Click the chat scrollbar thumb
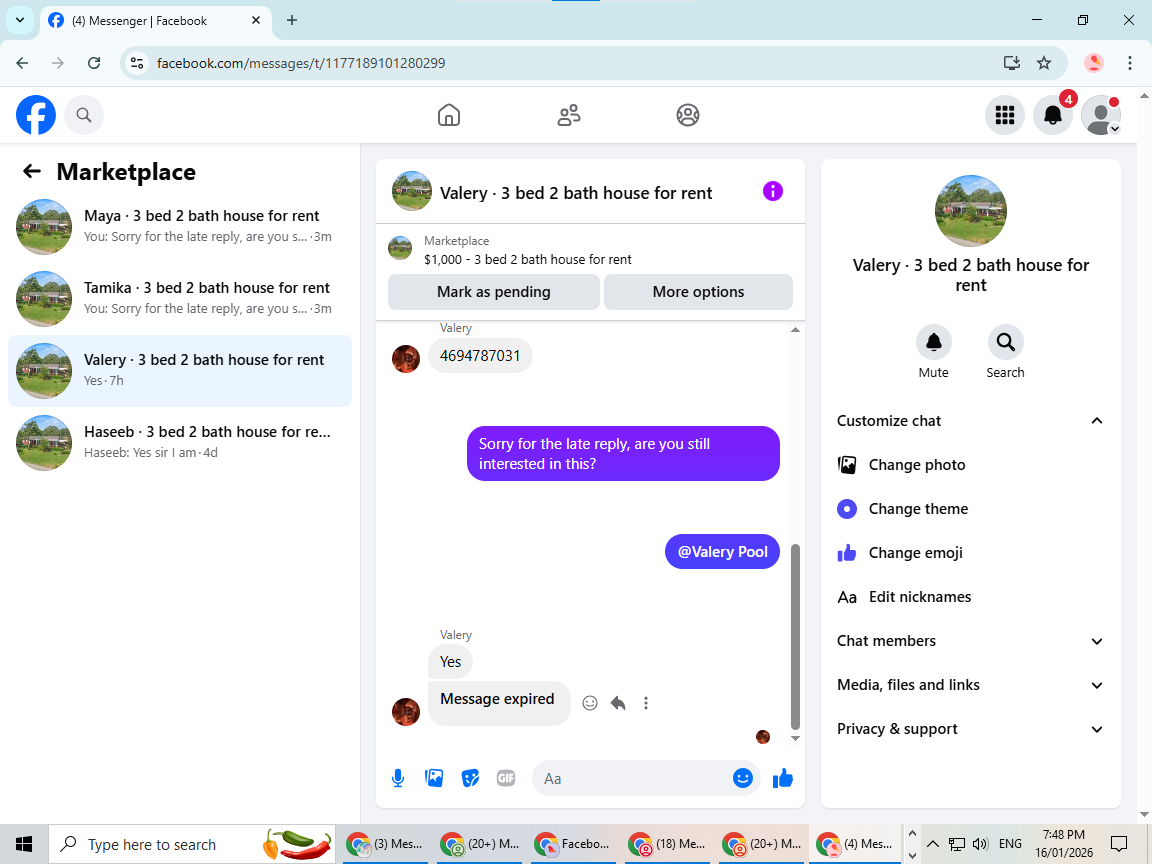This screenshot has width=1152, height=864. [795, 636]
